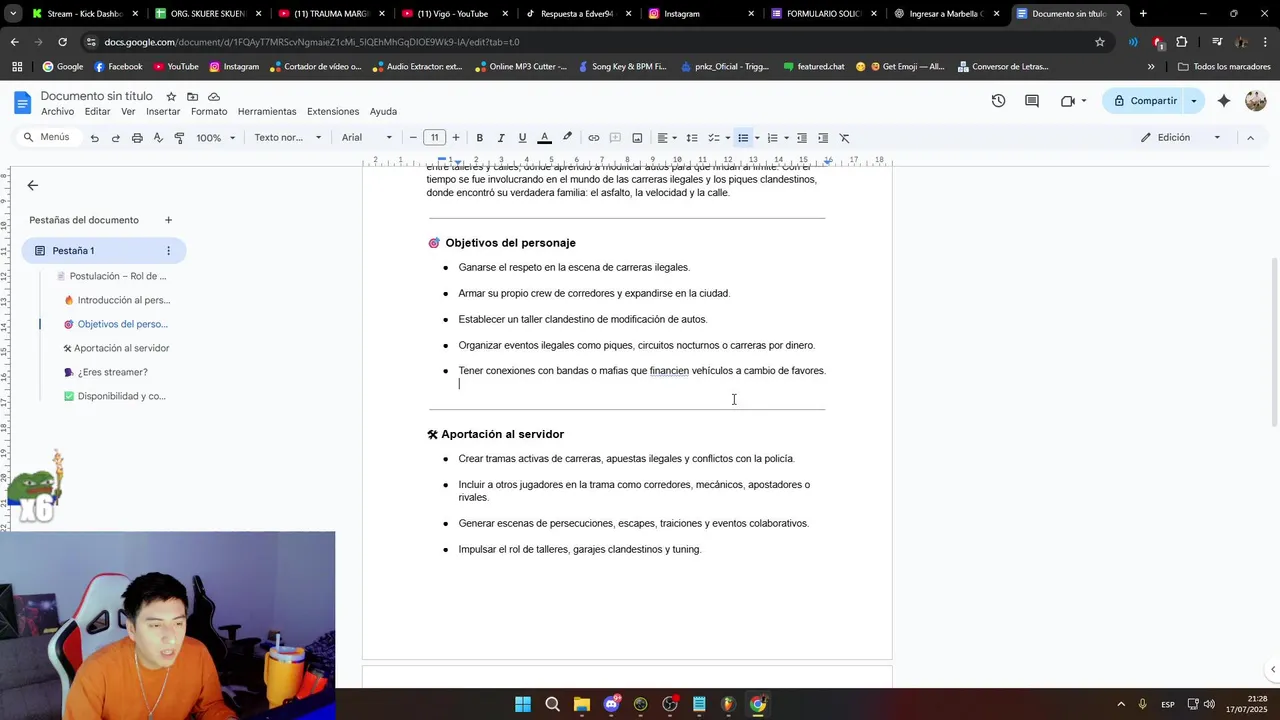Toggle the numbered list
This screenshot has width=1280, height=720.
tap(772, 138)
